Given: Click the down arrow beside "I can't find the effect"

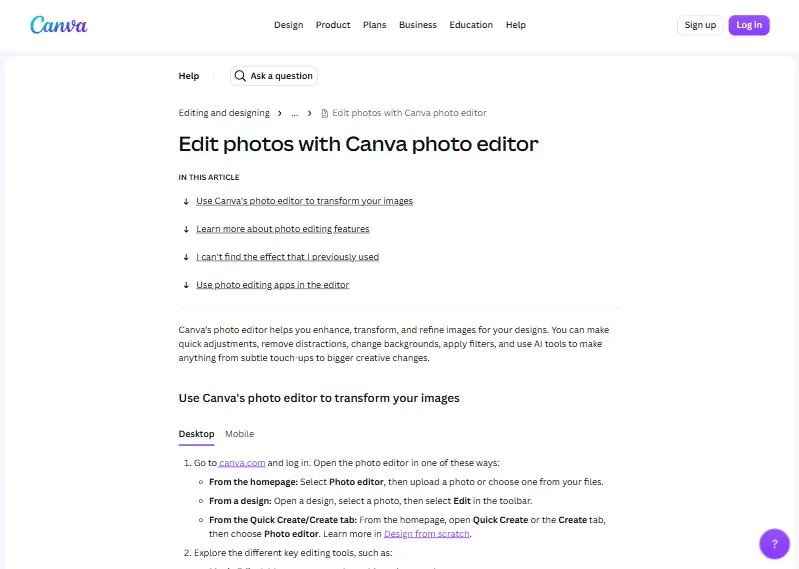Looking at the screenshot, I should [186, 257].
